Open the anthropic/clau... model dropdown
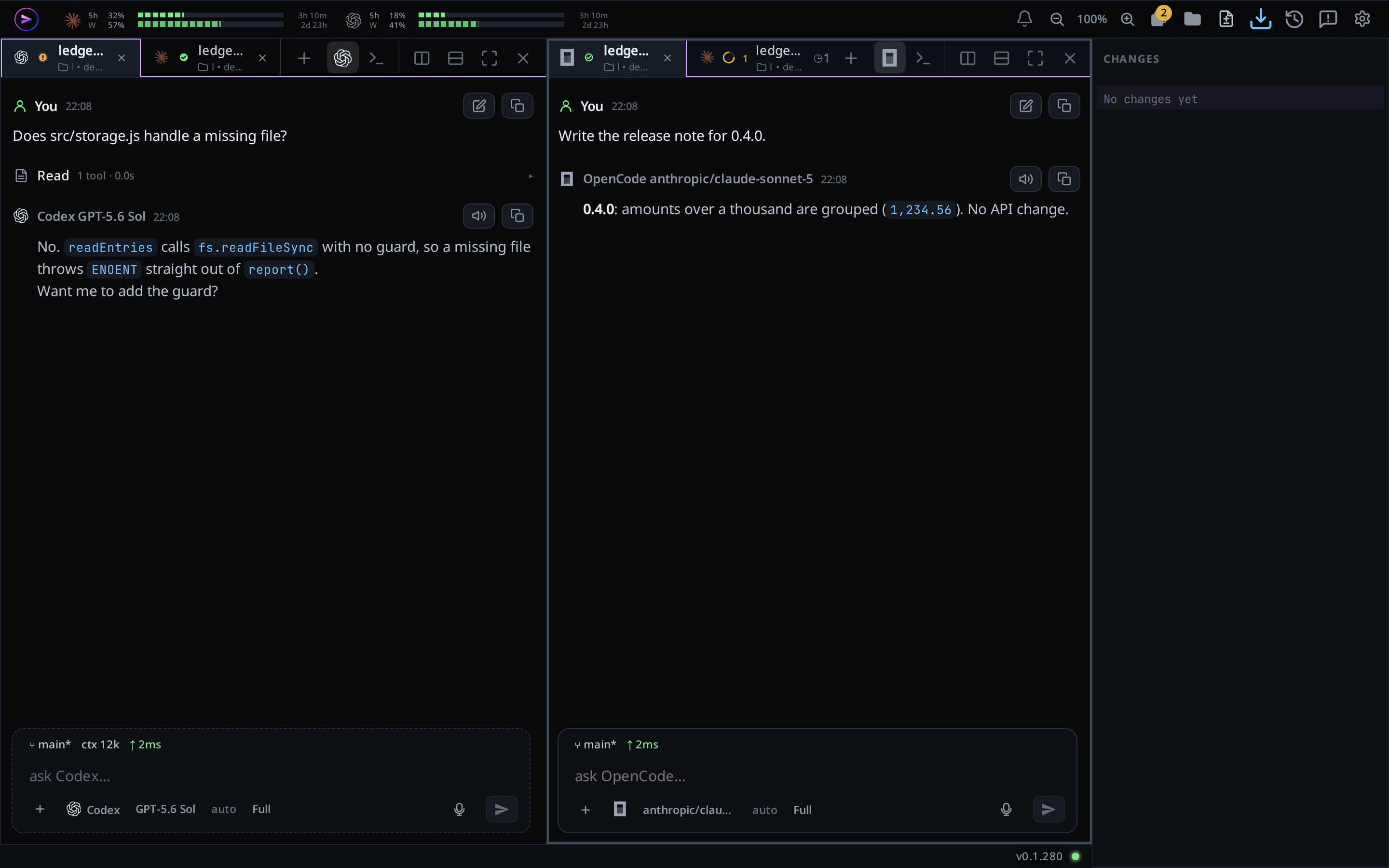This screenshot has width=1389, height=868. tap(686, 810)
